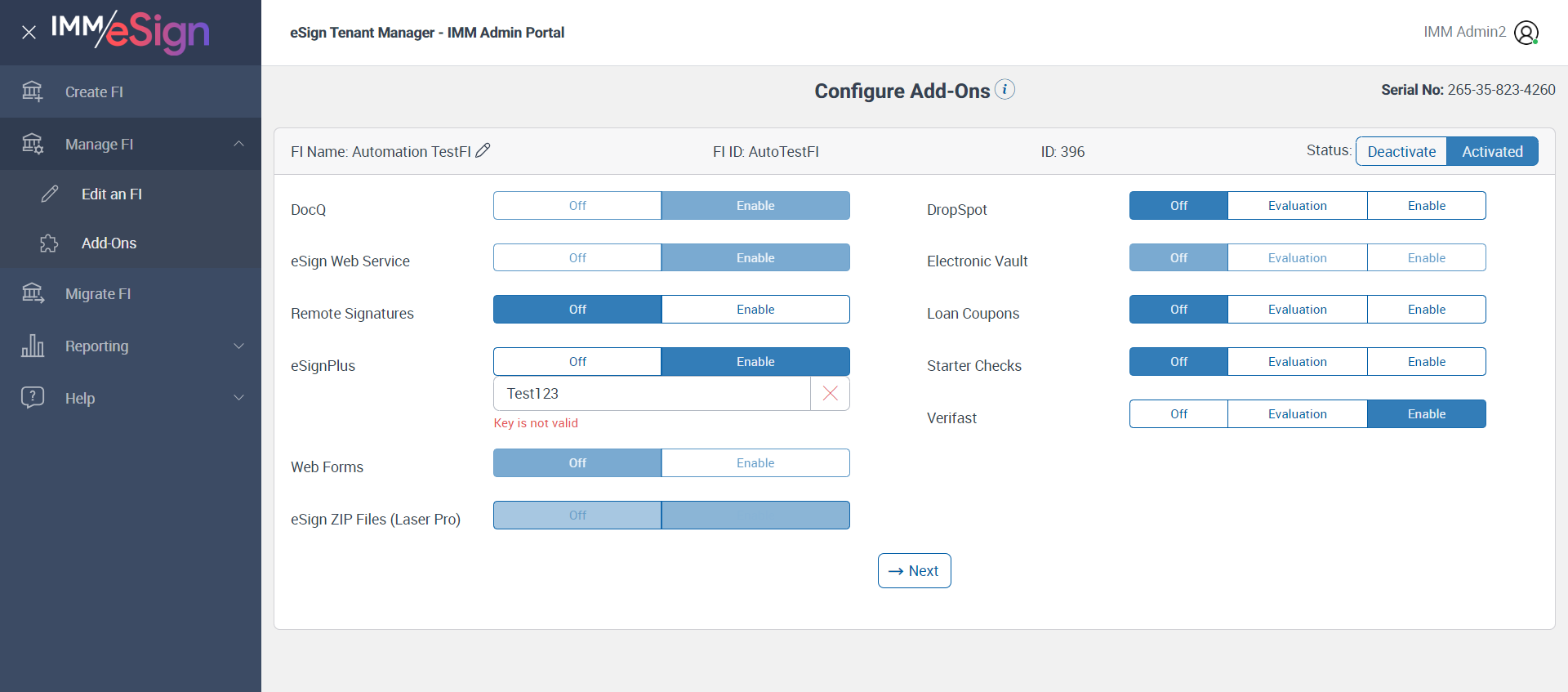Screen dimensions: 1568x692
Task: Open the Configure Add-Ons info icon
Action: tap(1005, 89)
